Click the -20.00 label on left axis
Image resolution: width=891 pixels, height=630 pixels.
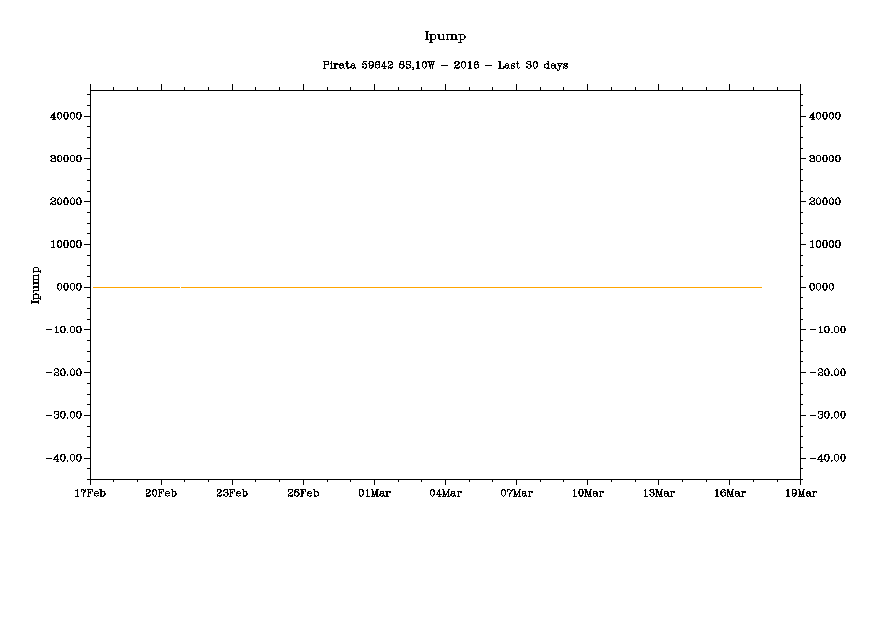(65, 373)
